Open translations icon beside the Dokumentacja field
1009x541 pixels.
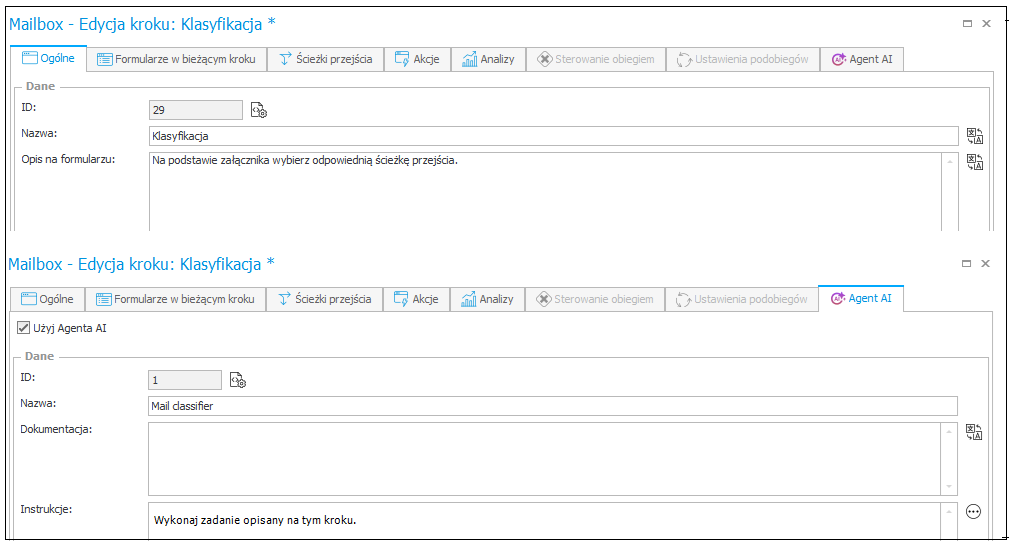(x=974, y=432)
